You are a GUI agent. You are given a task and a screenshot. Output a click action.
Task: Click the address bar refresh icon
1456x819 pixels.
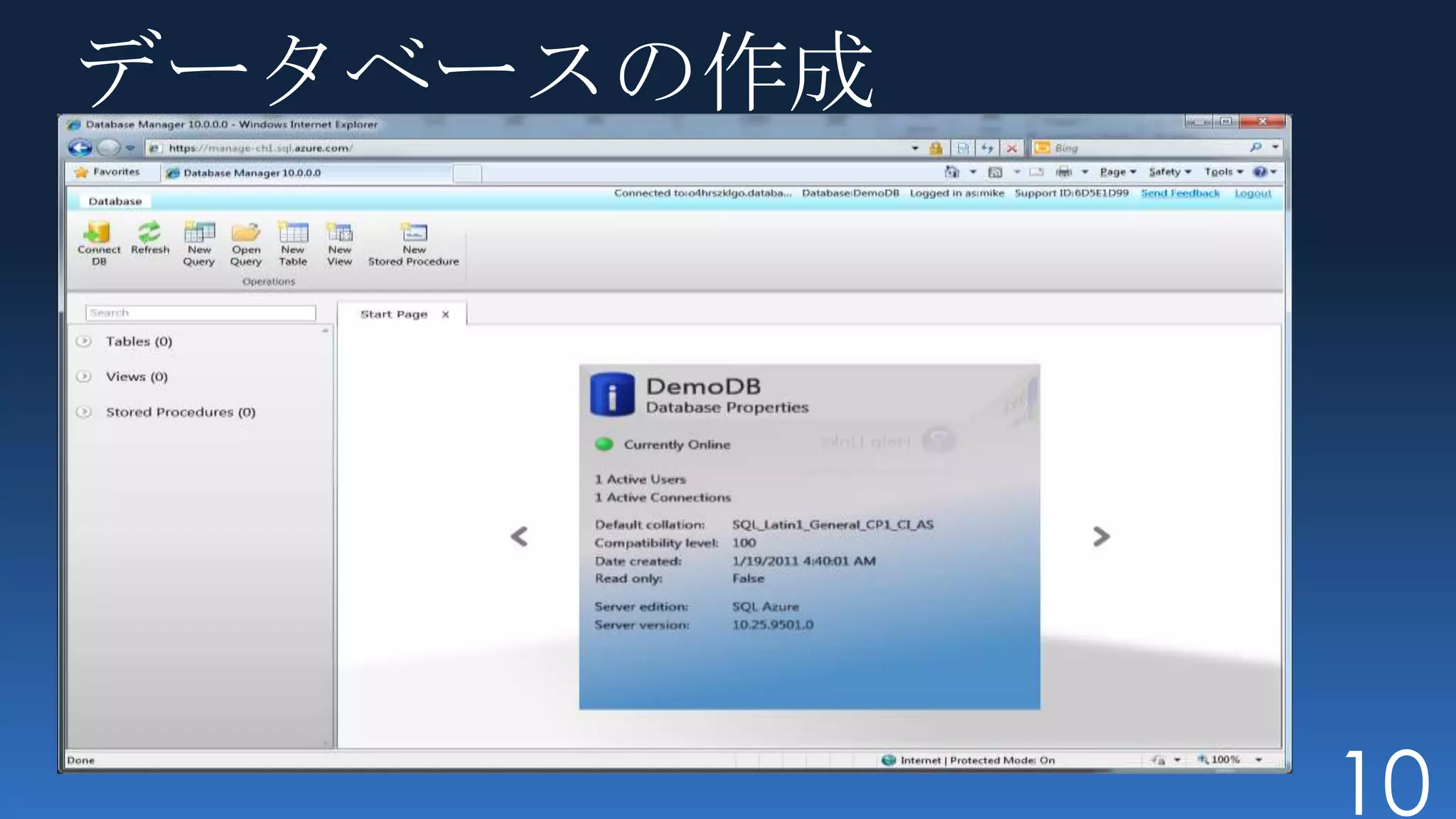(987, 148)
